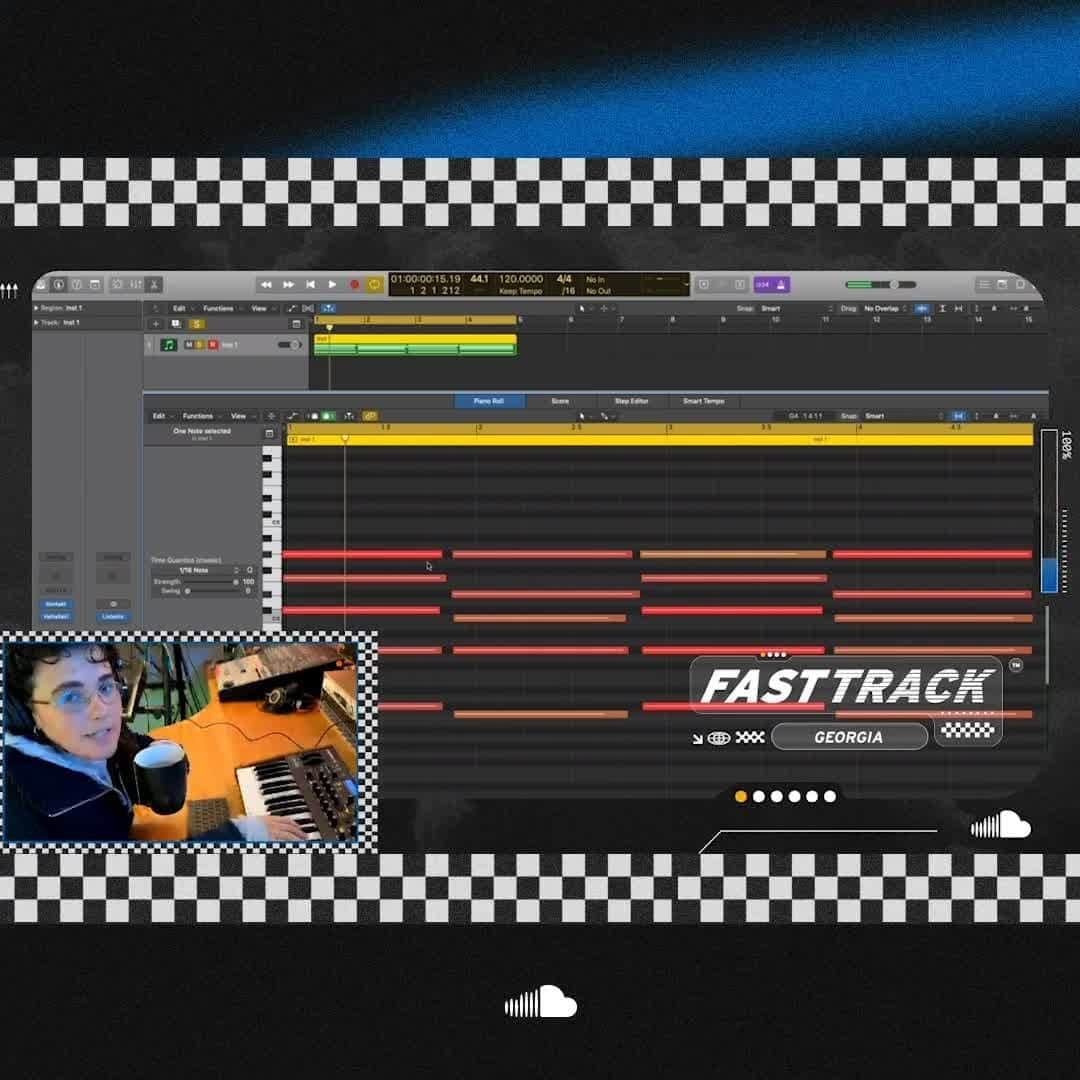Open the Inst 1 track instrument icon
Image resolution: width=1080 pixels, height=1080 pixels.
click(x=169, y=344)
